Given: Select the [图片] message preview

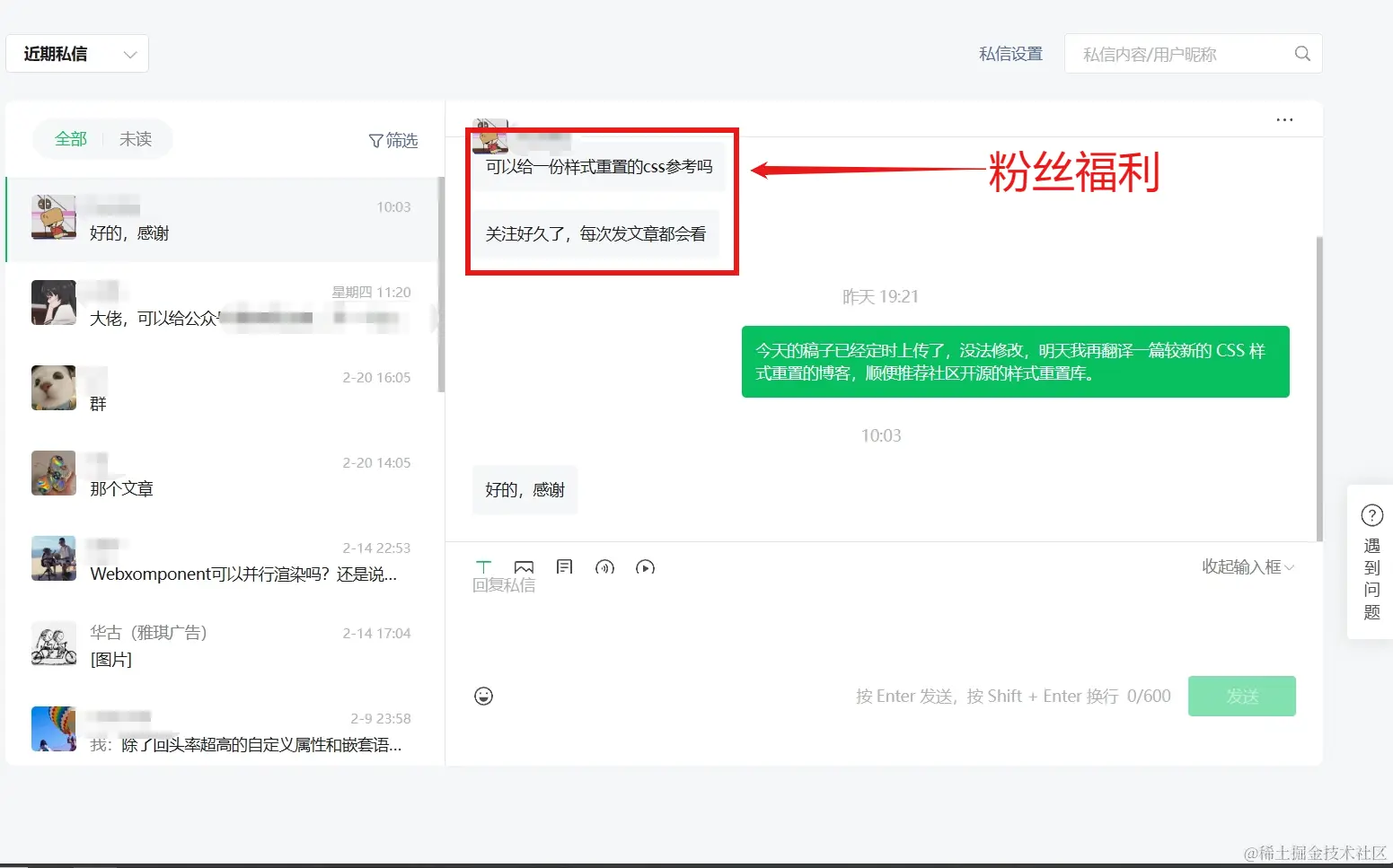Looking at the screenshot, I should point(111,660).
